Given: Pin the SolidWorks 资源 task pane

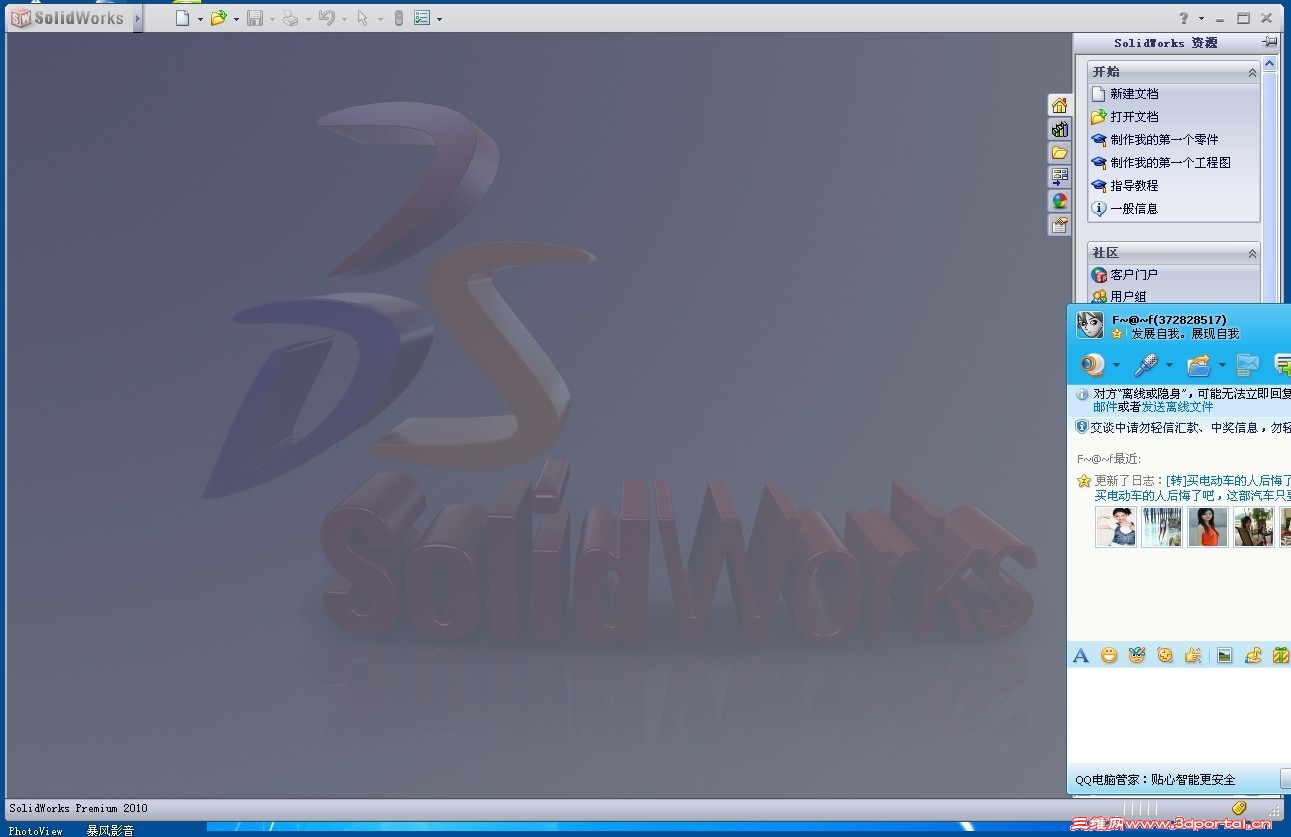Looking at the screenshot, I should pos(1269,42).
